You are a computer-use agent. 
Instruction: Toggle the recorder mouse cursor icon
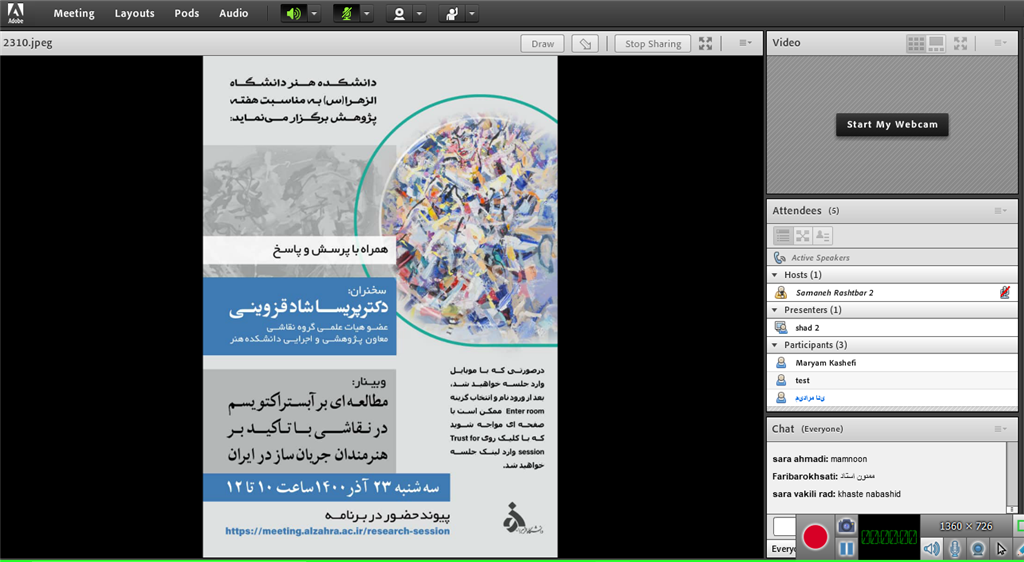pyautogui.click(x=1000, y=549)
